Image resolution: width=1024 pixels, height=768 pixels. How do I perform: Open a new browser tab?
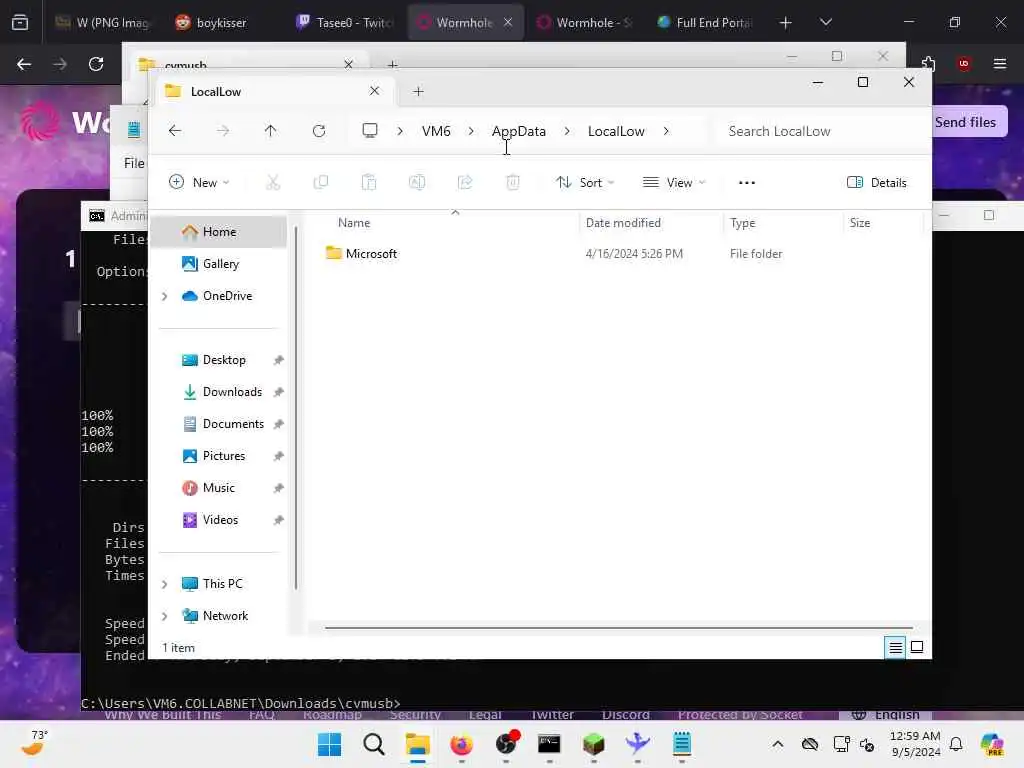tap(786, 23)
